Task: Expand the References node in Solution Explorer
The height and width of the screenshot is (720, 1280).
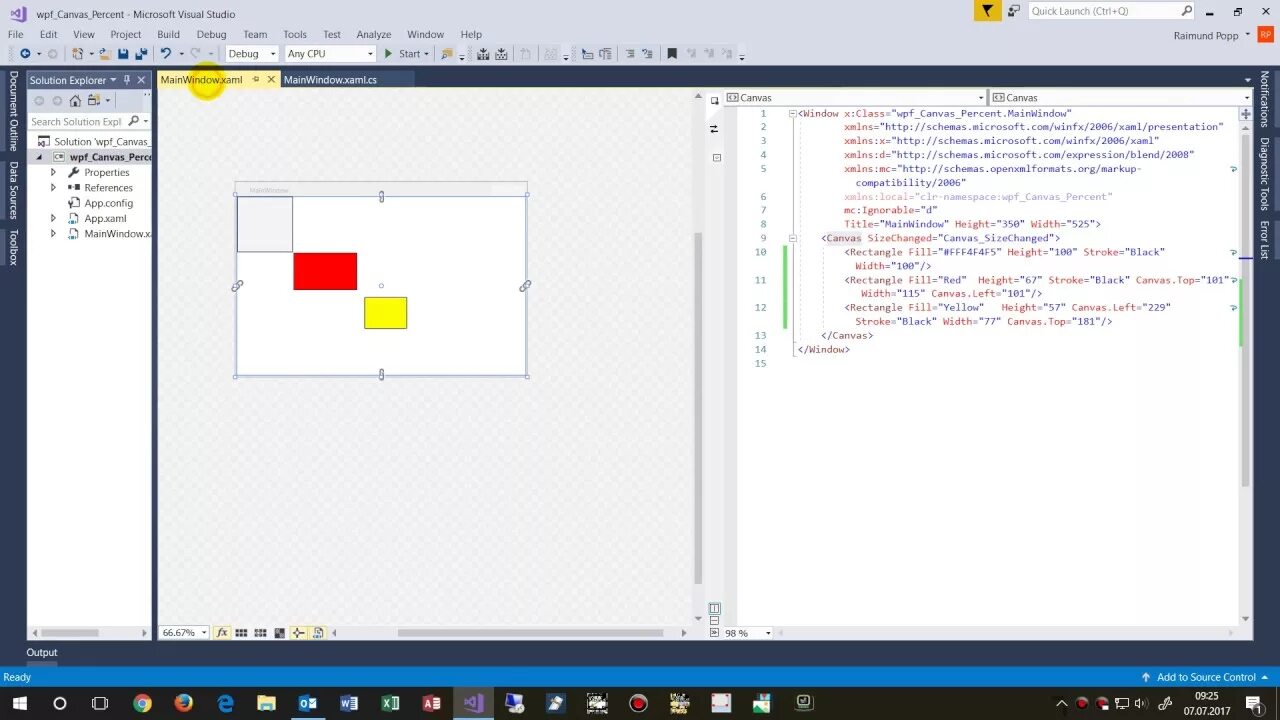Action: [54, 187]
